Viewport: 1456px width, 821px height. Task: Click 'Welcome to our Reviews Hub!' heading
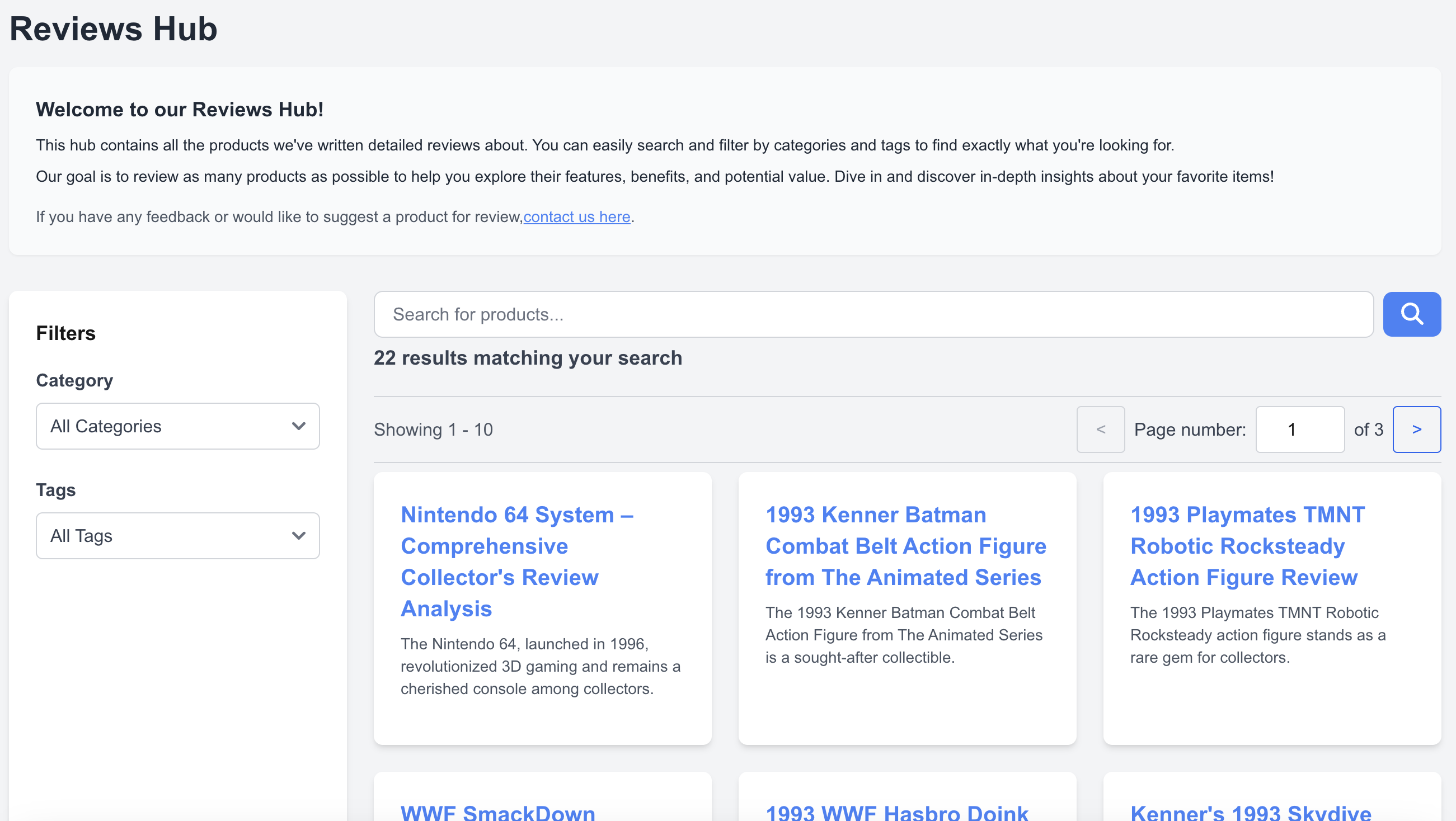click(x=180, y=110)
